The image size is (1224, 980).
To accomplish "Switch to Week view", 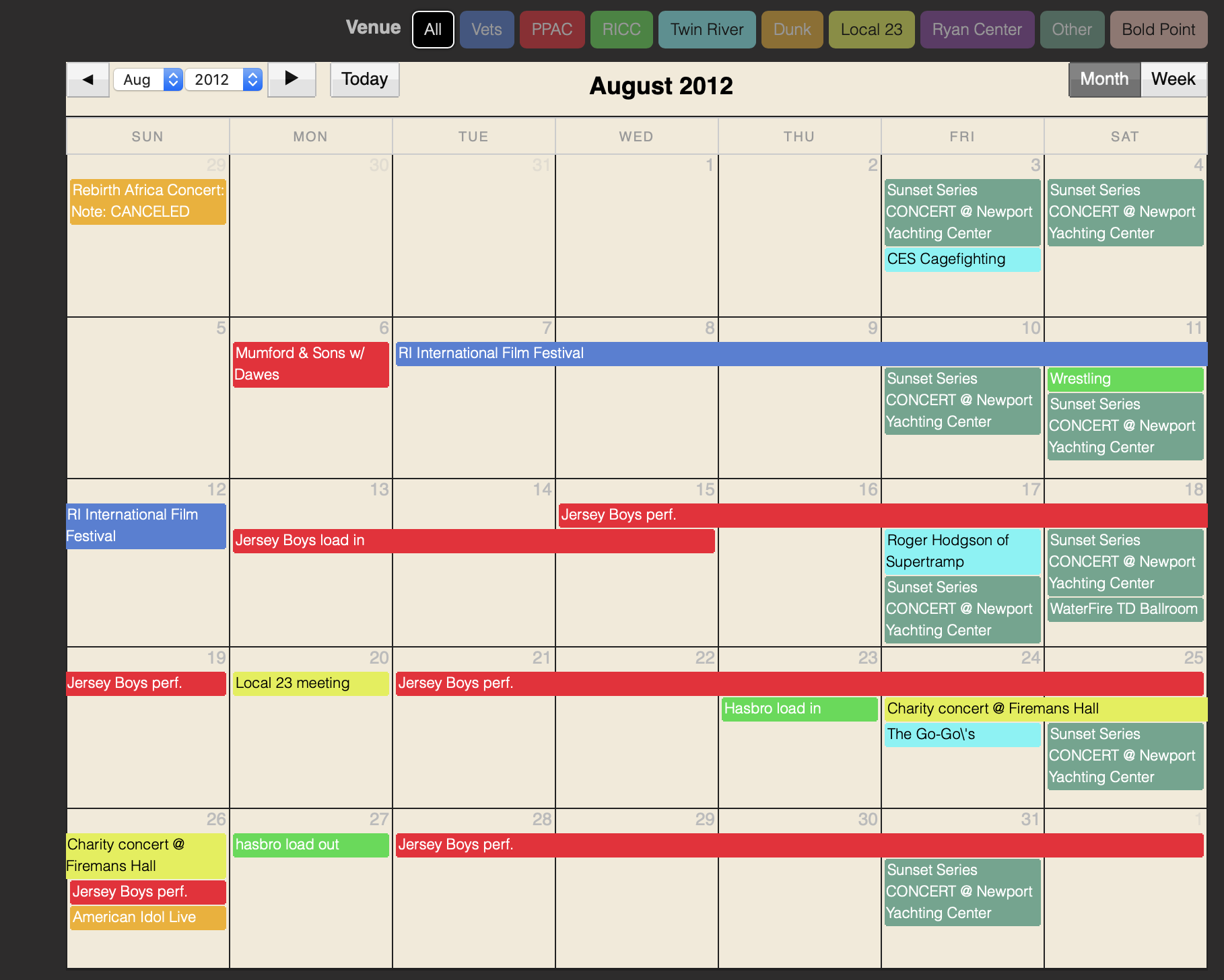I will 1173,79.
